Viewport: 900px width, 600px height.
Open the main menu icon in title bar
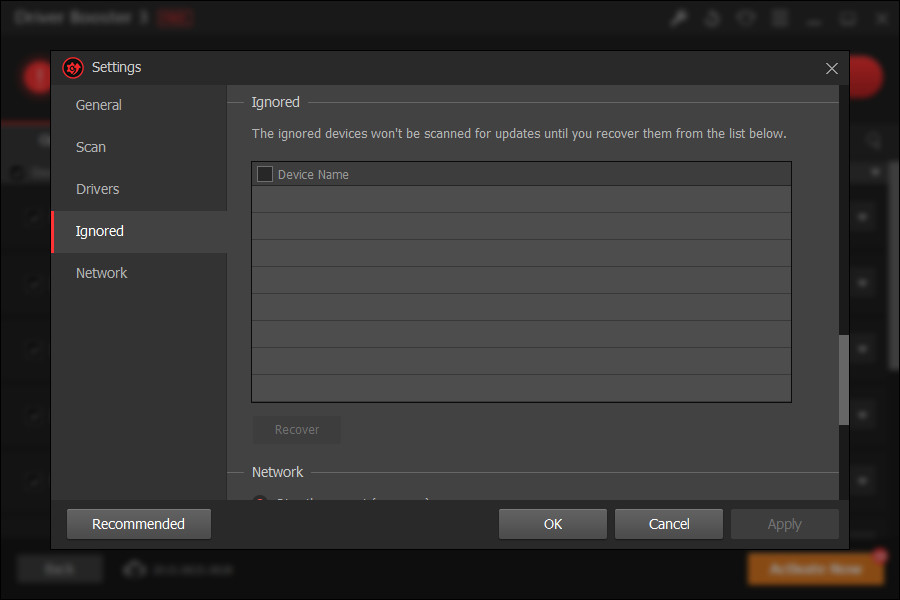coord(779,18)
